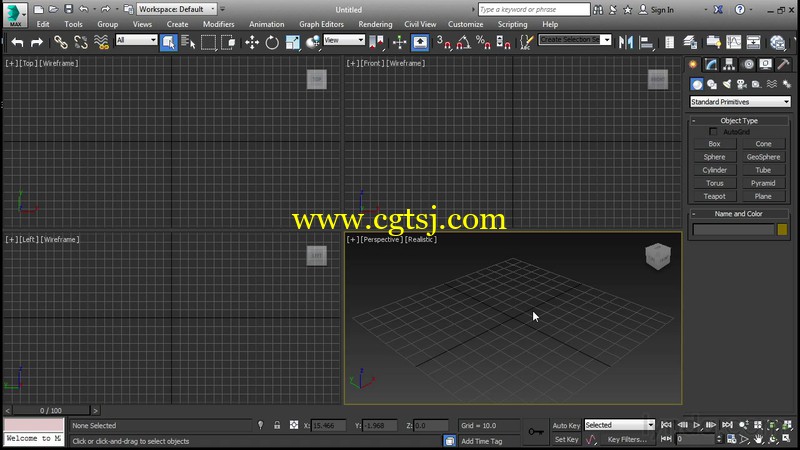Toggle Keyboard Shortcut Override
This screenshot has width=800, height=450.
pos(420,42)
